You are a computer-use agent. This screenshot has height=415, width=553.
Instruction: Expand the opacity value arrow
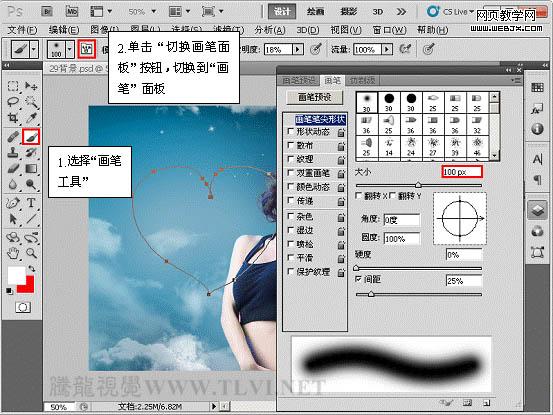(298, 49)
